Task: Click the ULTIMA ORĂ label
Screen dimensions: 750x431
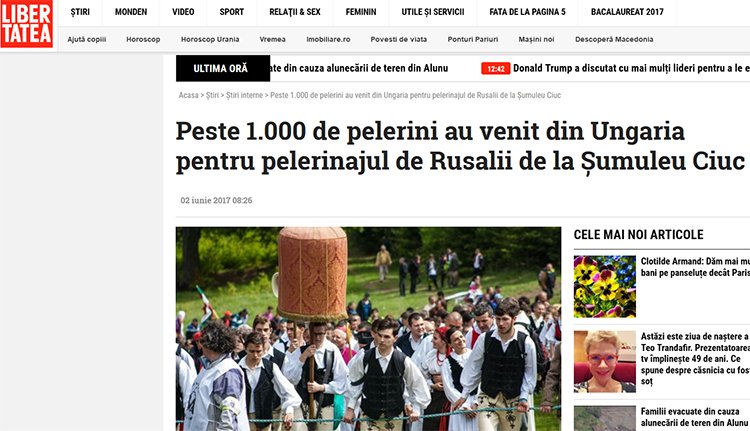Action: (223, 68)
